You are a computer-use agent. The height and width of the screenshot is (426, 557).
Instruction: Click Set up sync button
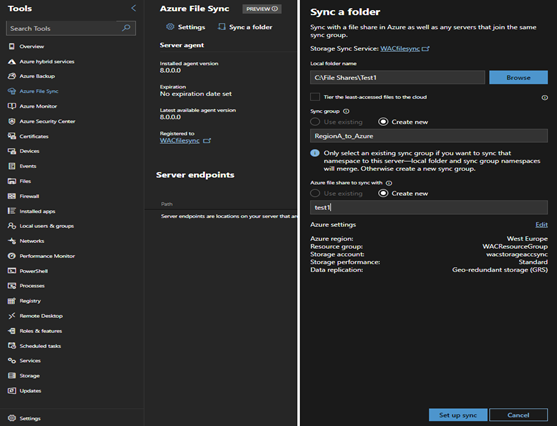[458, 415]
